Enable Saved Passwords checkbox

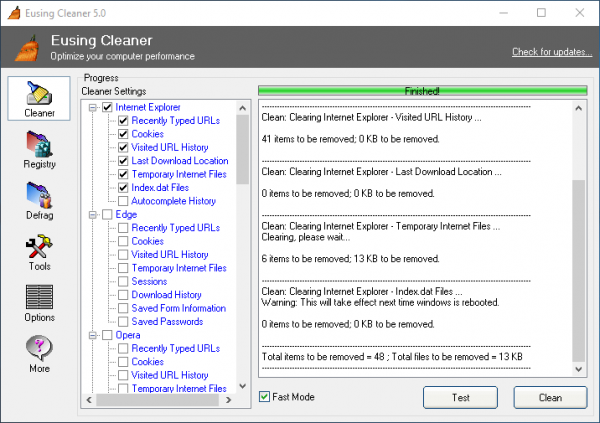coord(123,322)
